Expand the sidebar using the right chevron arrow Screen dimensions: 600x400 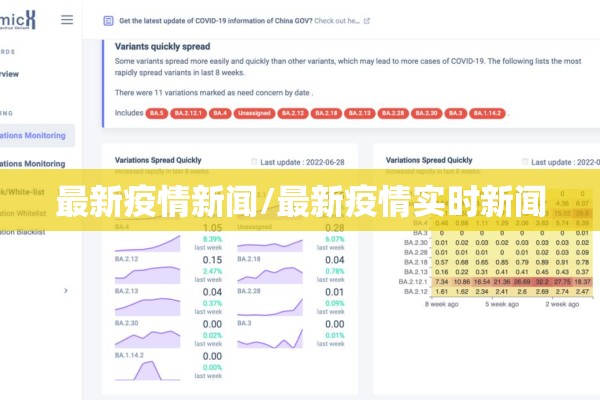(x=66, y=291)
